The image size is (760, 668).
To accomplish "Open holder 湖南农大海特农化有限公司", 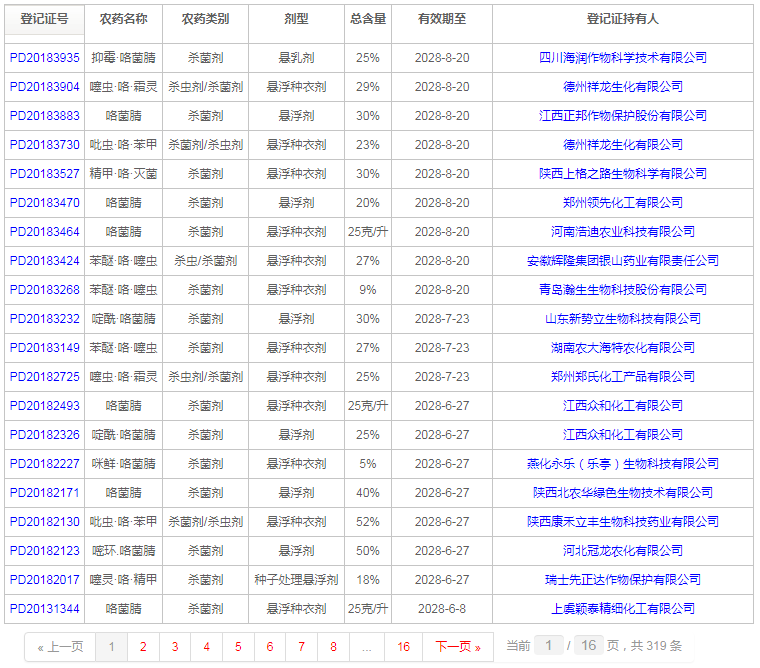I will 623,348.
